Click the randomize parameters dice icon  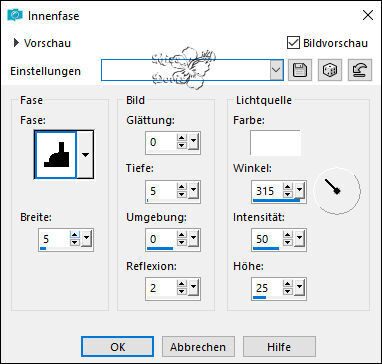330,70
